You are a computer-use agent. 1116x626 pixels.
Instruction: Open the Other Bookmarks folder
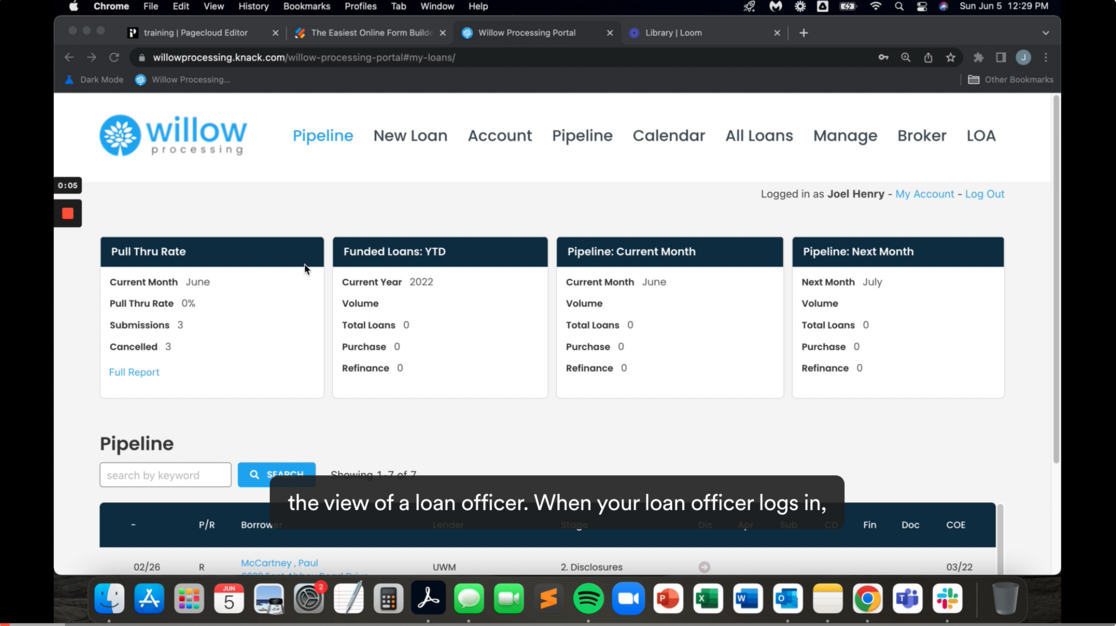tap(1010, 80)
